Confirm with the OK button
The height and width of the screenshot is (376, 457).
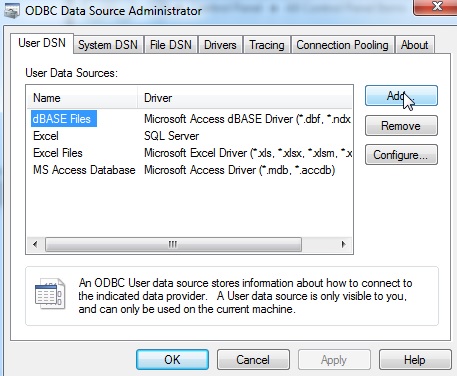[172, 360]
